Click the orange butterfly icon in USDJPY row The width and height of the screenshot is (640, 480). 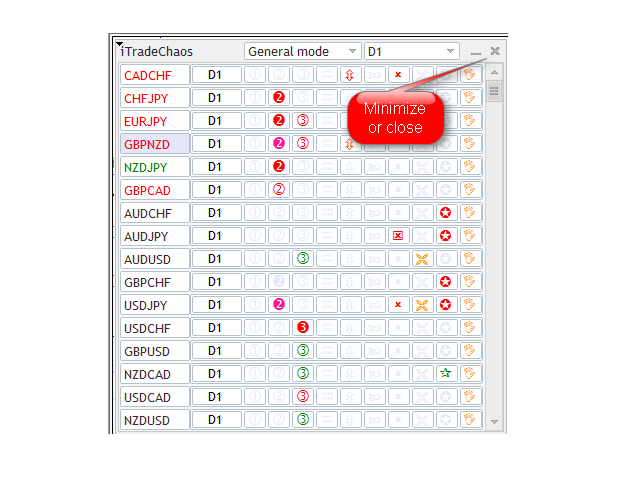coord(422,304)
